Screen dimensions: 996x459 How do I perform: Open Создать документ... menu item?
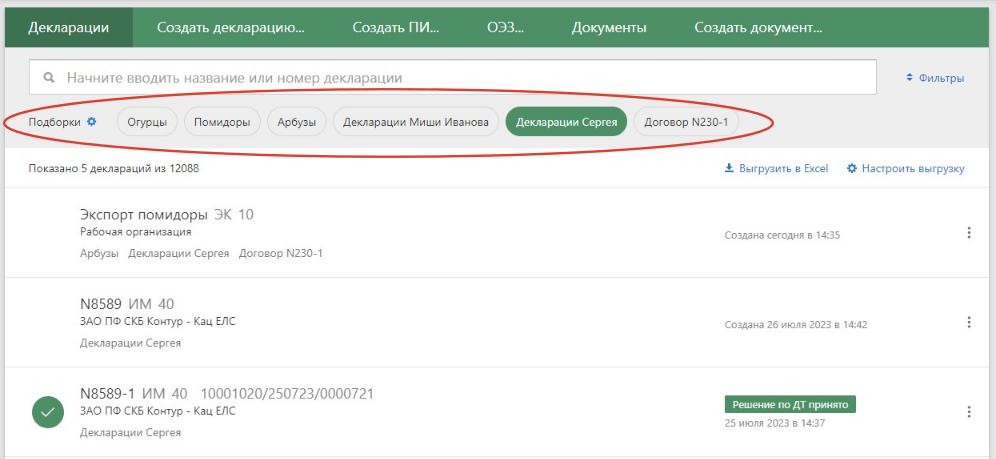[758, 28]
